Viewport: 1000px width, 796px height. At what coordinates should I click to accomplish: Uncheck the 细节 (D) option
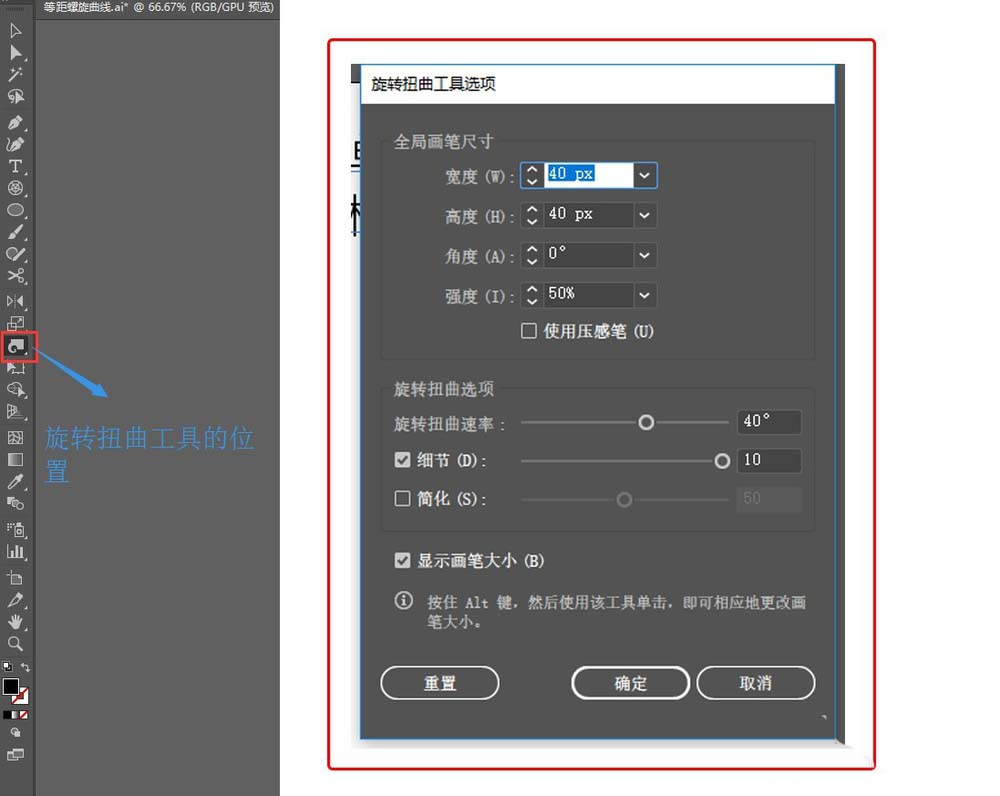(x=403, y=461)
